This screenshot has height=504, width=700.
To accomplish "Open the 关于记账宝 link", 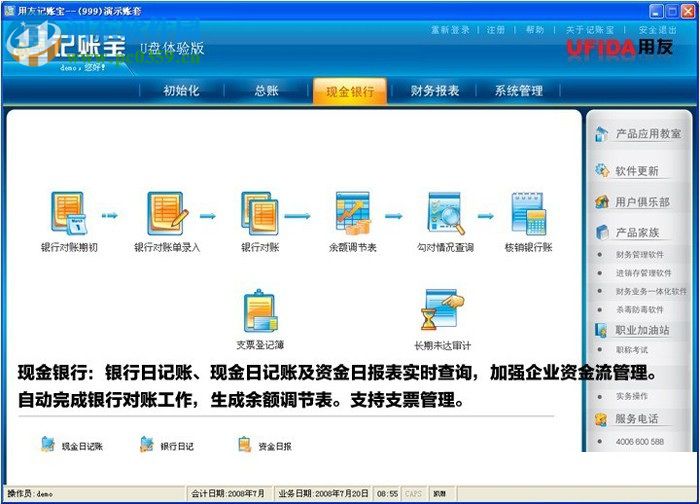I will (x=590, y=30).
